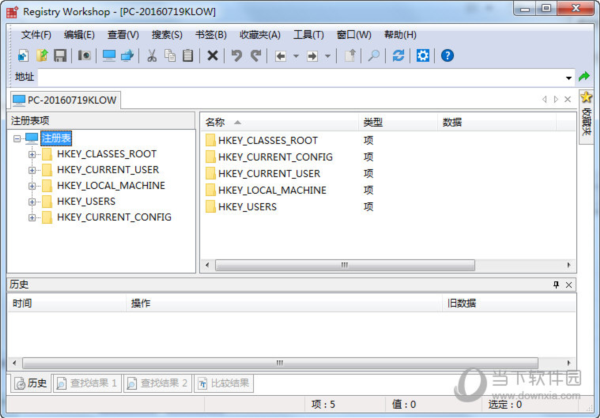
Task: Click the Refresh blue arrows icon
Action: [398, 56]
